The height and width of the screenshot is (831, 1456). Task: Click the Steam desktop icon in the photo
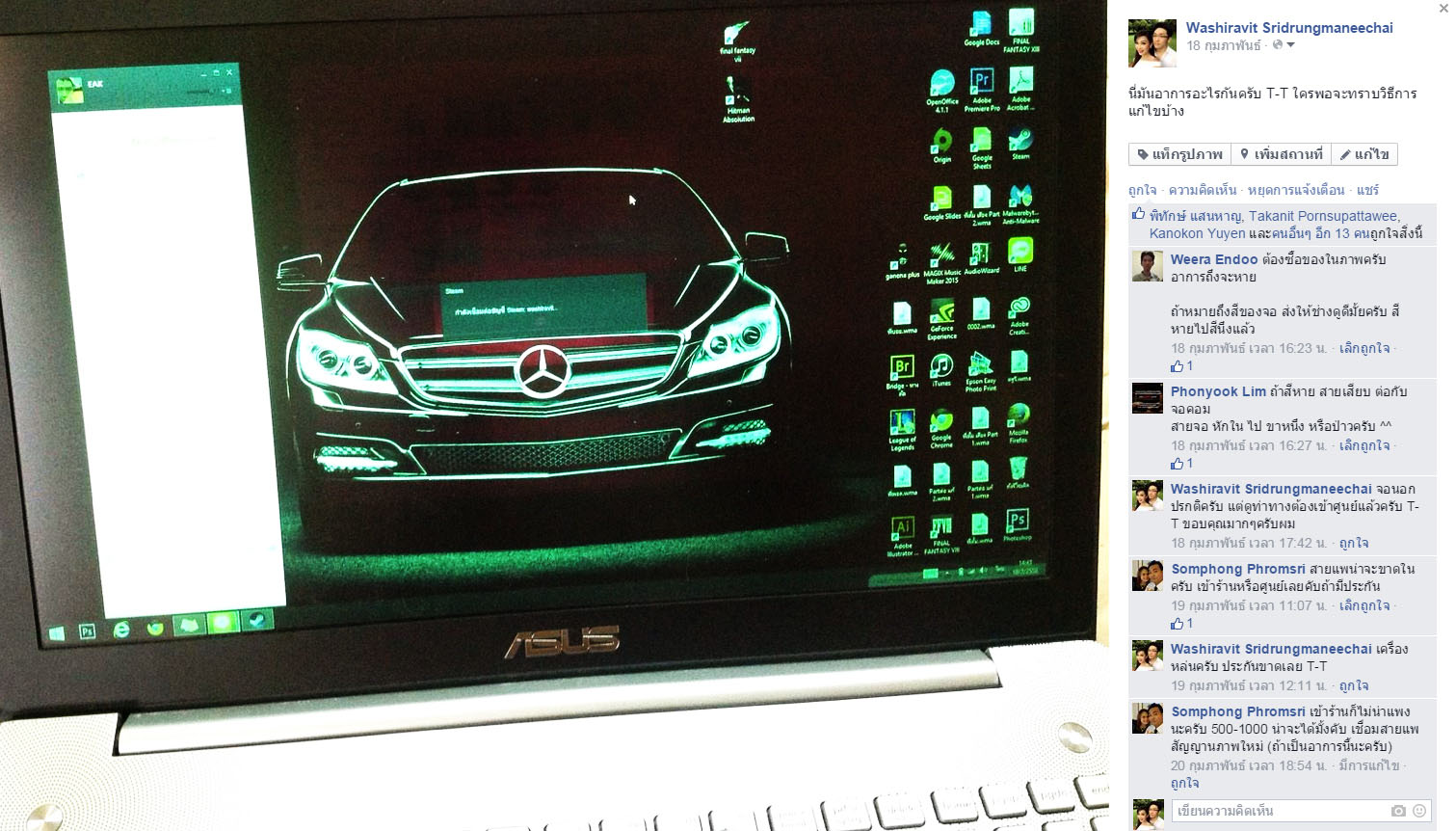[x=1020, y=145]
